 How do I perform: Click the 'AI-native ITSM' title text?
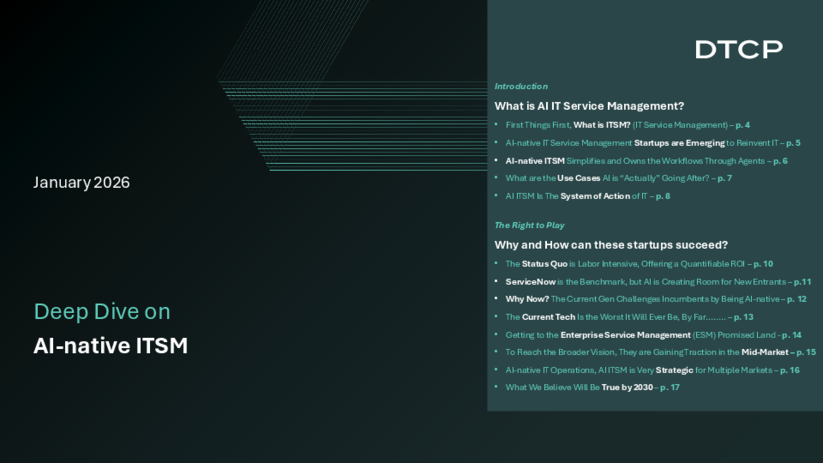110,347
